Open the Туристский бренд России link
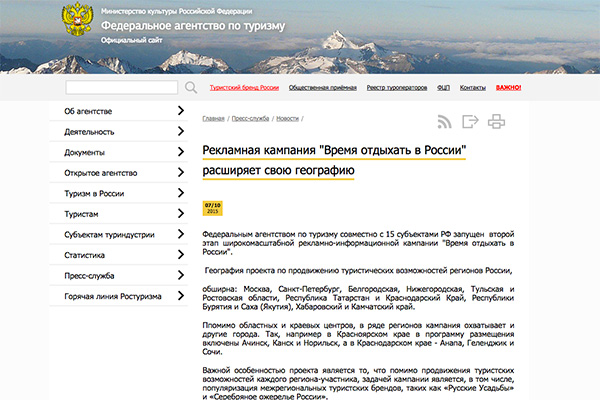This screenshot has height=400, width=600. tap(244, 88)
